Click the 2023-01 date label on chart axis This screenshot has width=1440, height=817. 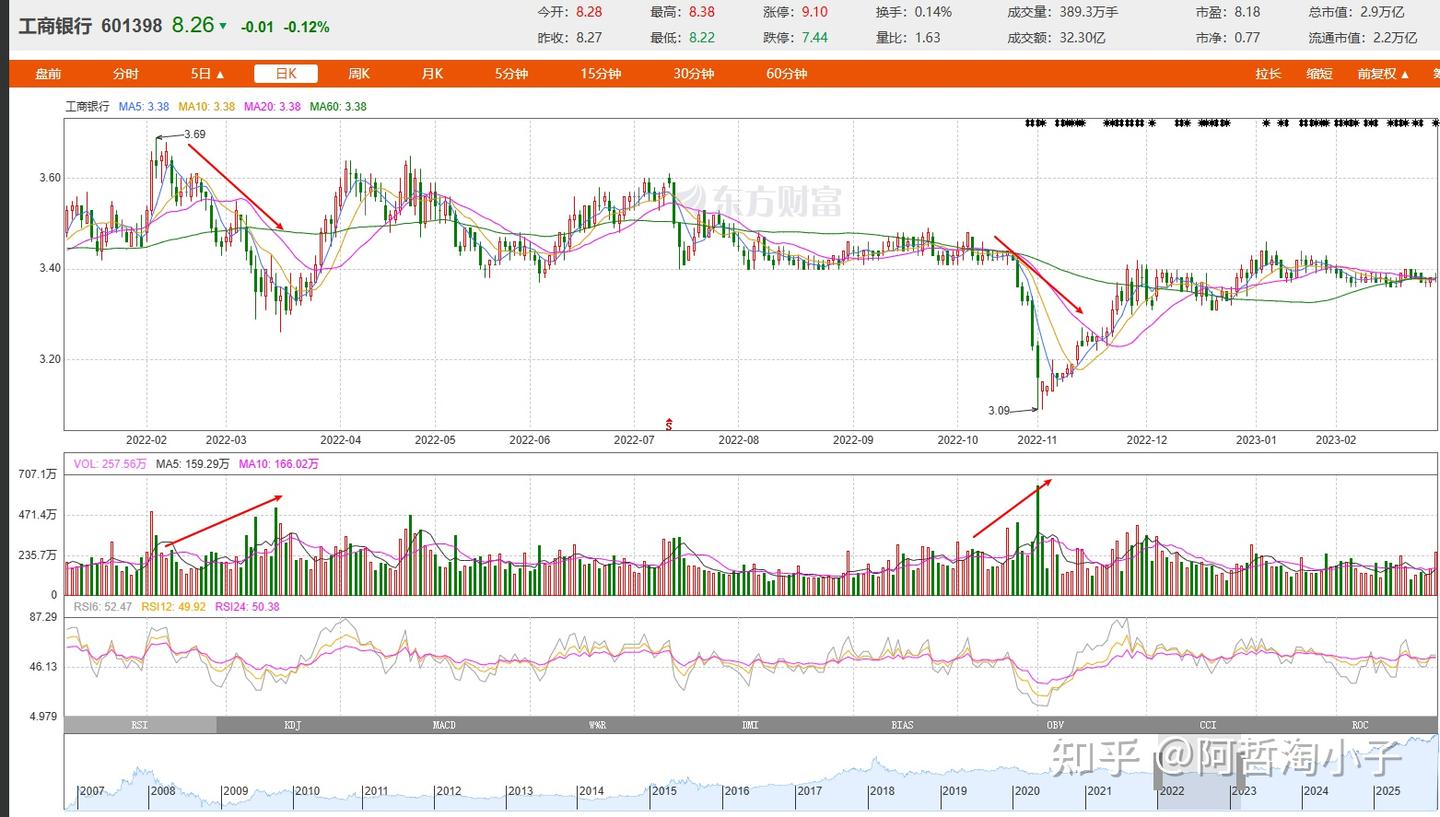click(x=1257, y=439)
